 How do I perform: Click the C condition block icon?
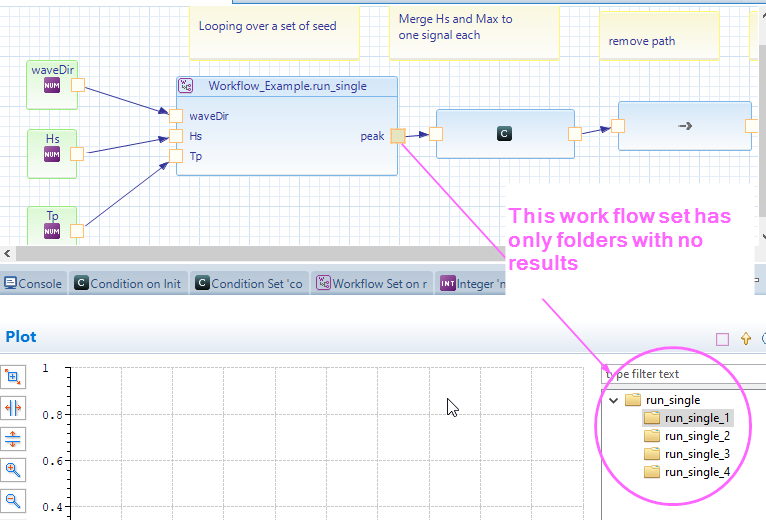(505, 133)
